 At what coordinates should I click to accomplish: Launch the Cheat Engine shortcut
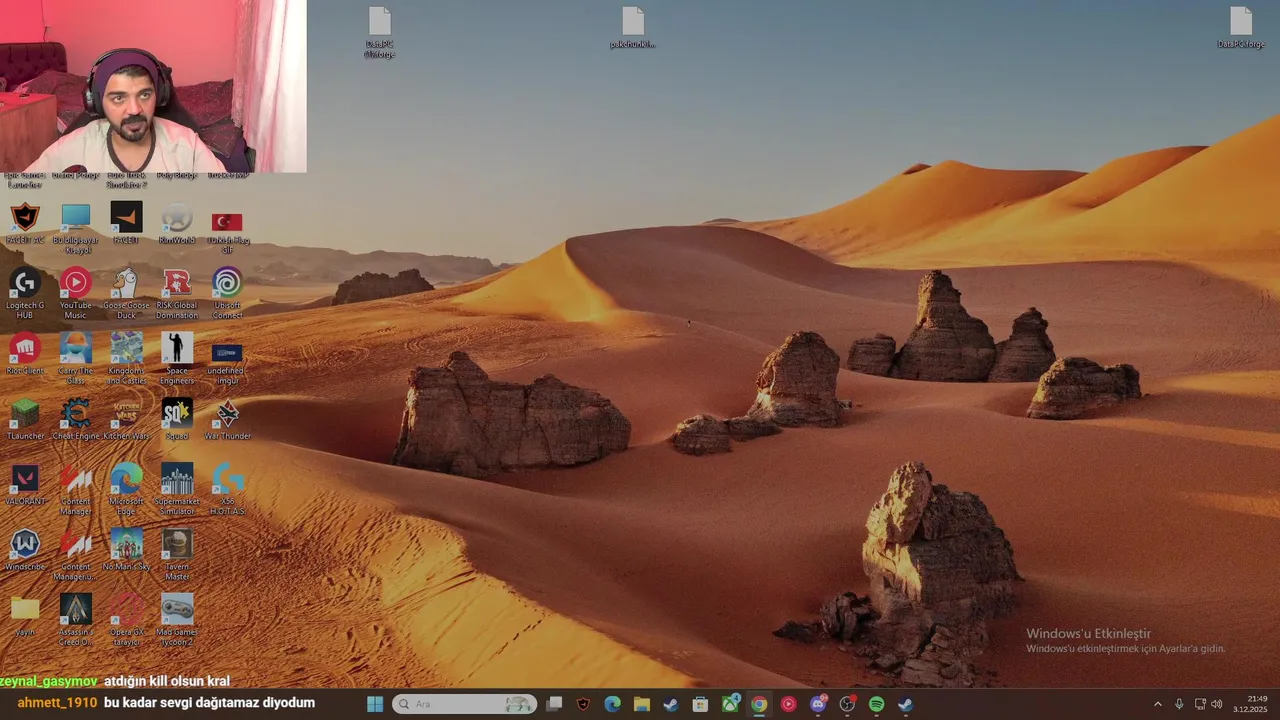(x=76, y=419)
